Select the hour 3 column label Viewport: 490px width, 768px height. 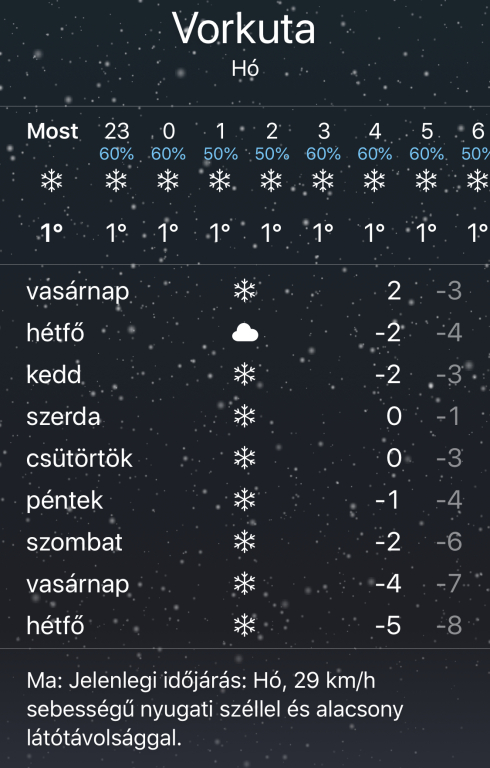(x=323, y=131)
